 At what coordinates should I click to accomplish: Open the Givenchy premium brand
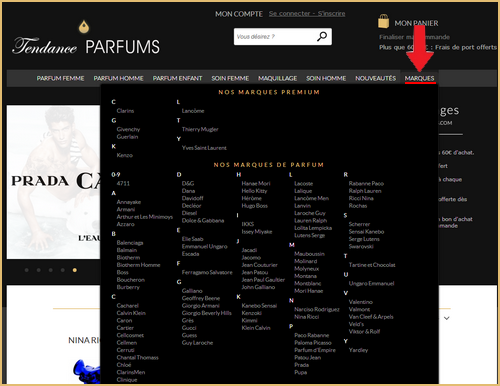(128, 129)
